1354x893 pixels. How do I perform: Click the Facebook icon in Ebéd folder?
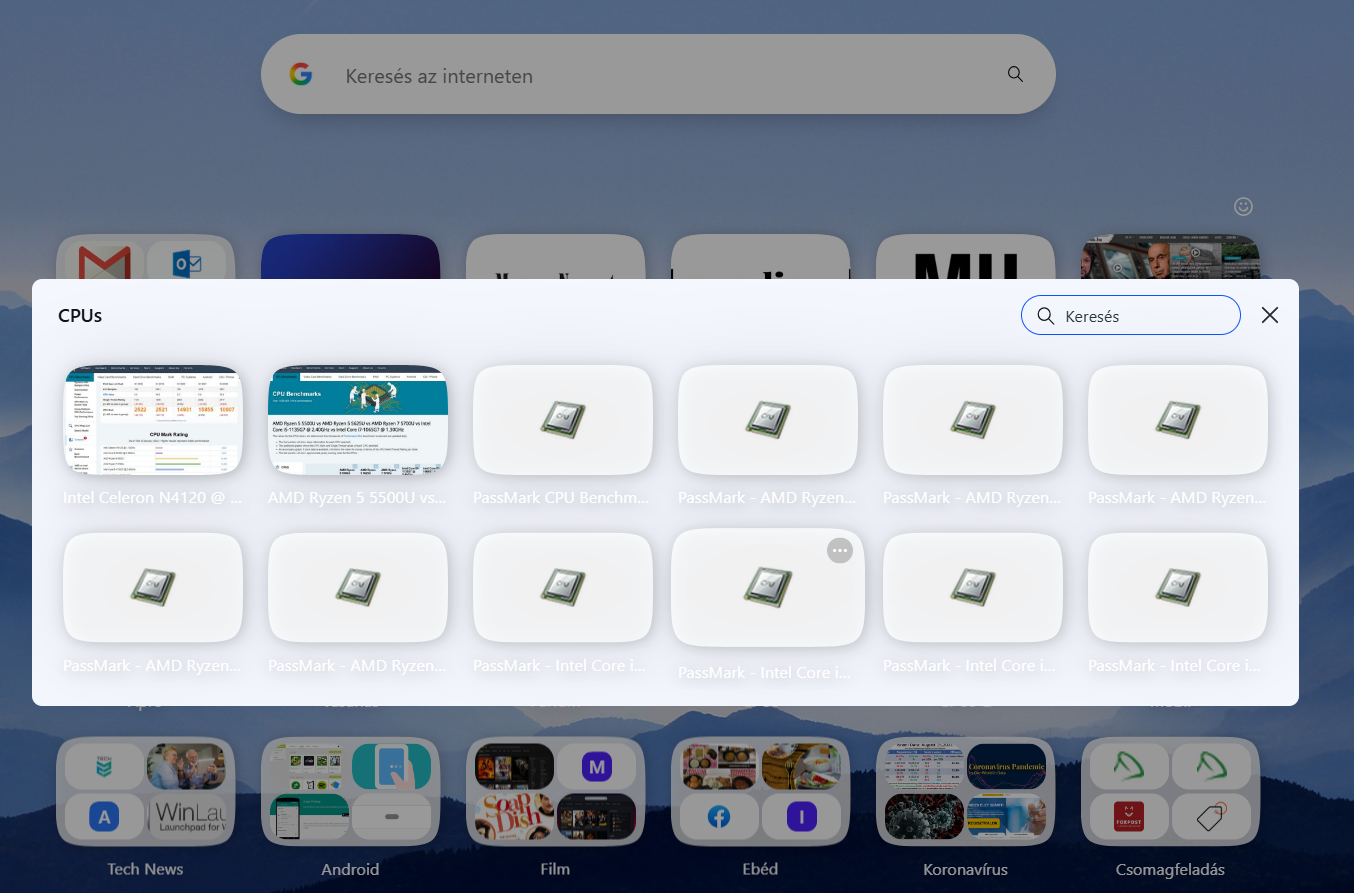tap(718, 817)
